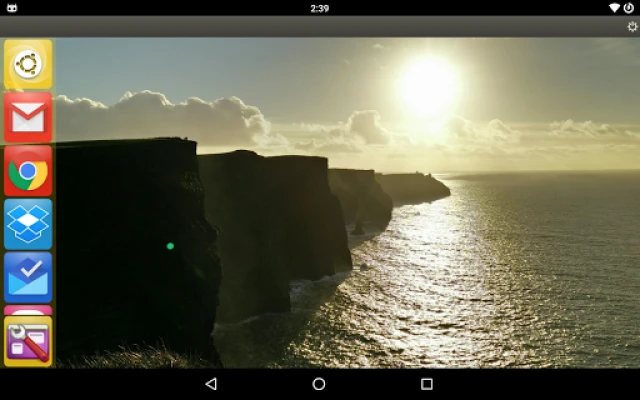Open the wrench settings tool icon
This screenshot has height=400, width=640.
(x=28, y=342)
